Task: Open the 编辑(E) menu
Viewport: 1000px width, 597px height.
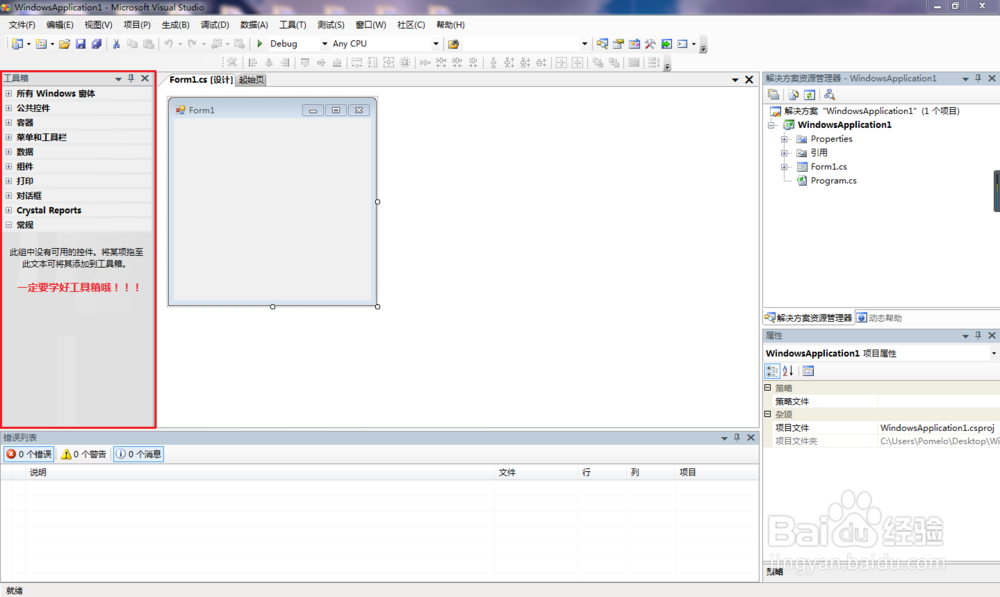Action: [60, 25]
